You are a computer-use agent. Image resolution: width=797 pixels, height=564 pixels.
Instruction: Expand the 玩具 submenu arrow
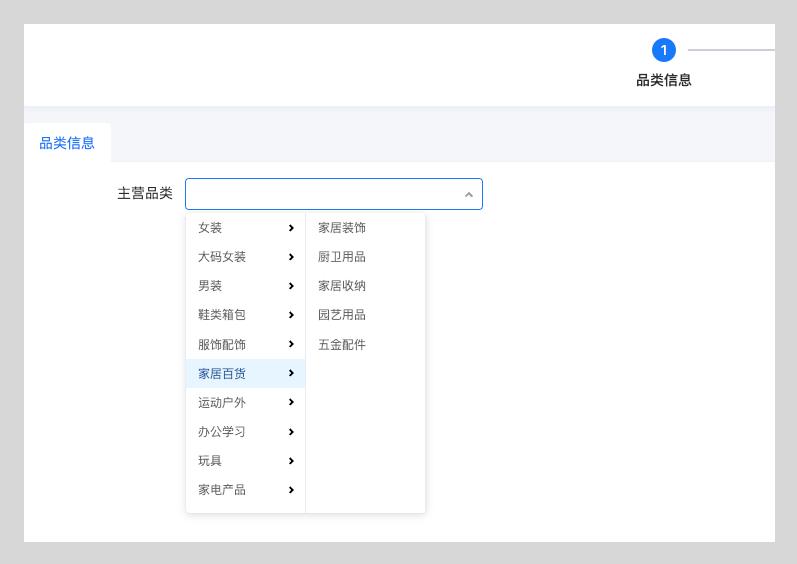point(291,461)
